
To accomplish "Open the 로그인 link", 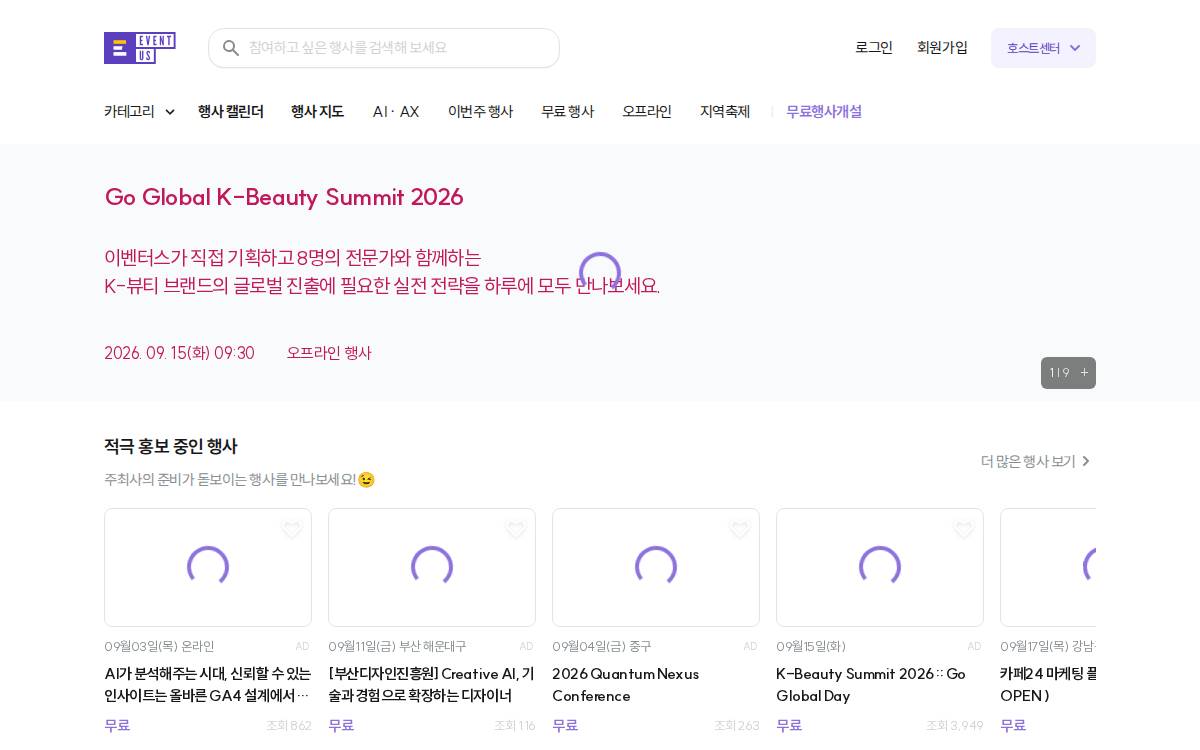I will [x=874, y=48].
